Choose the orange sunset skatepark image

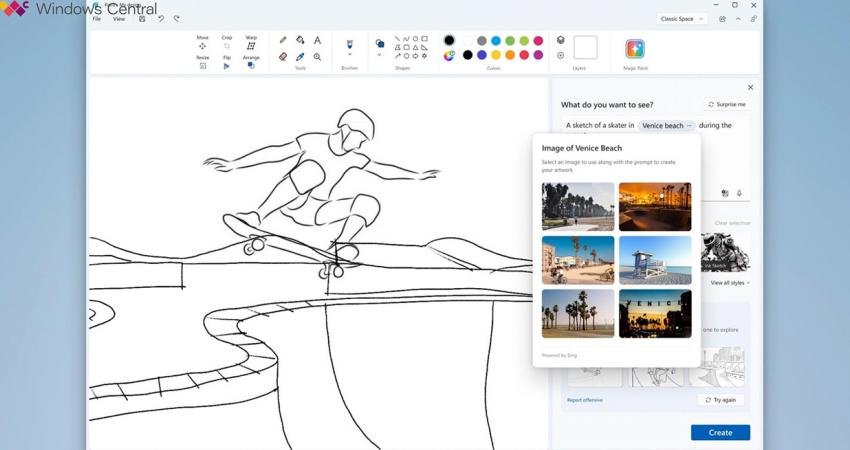pos(655,207)
